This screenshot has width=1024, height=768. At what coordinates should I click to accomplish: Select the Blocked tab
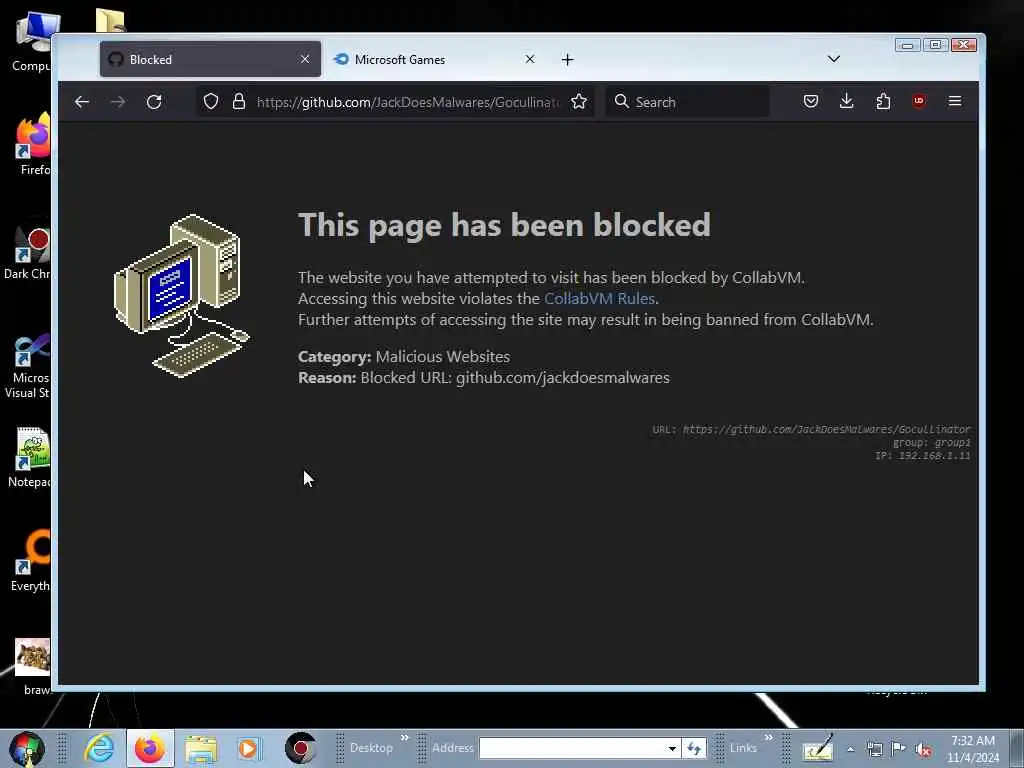[x=210, y=59]
